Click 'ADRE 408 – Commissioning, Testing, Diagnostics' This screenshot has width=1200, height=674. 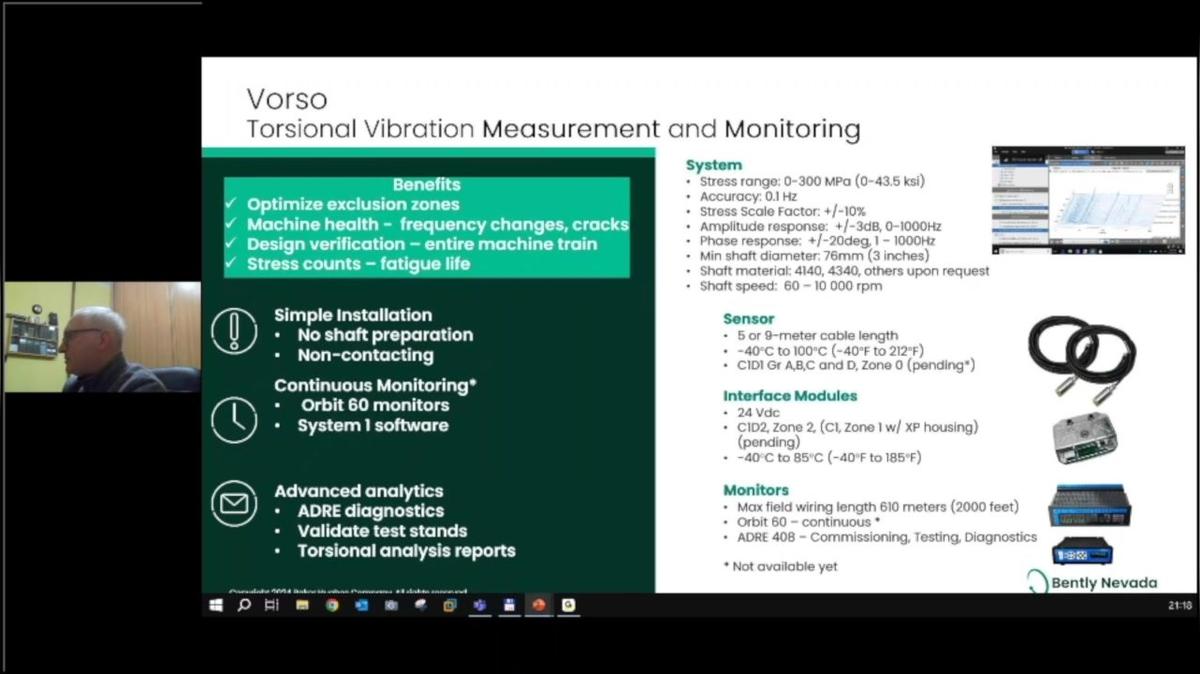(886, 537)
